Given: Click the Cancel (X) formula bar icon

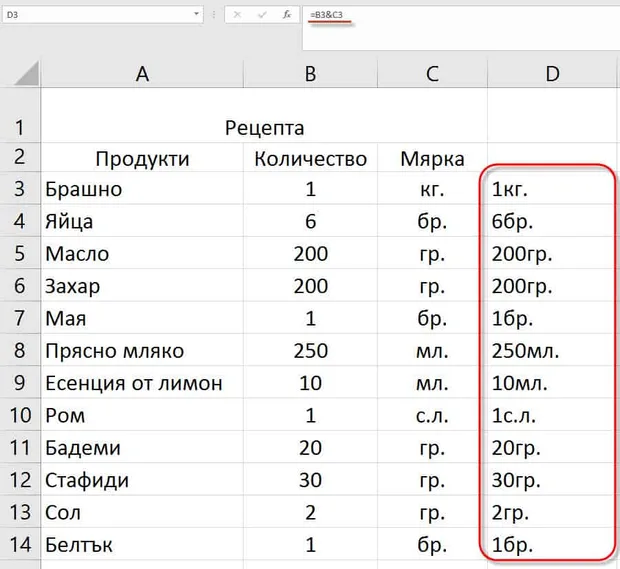Looking at the screenshot, I should click(x=237, y=15).
